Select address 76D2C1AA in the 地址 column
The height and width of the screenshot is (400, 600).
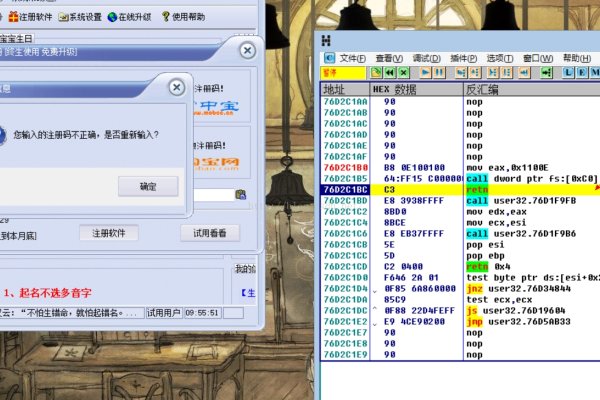[346, 102]
